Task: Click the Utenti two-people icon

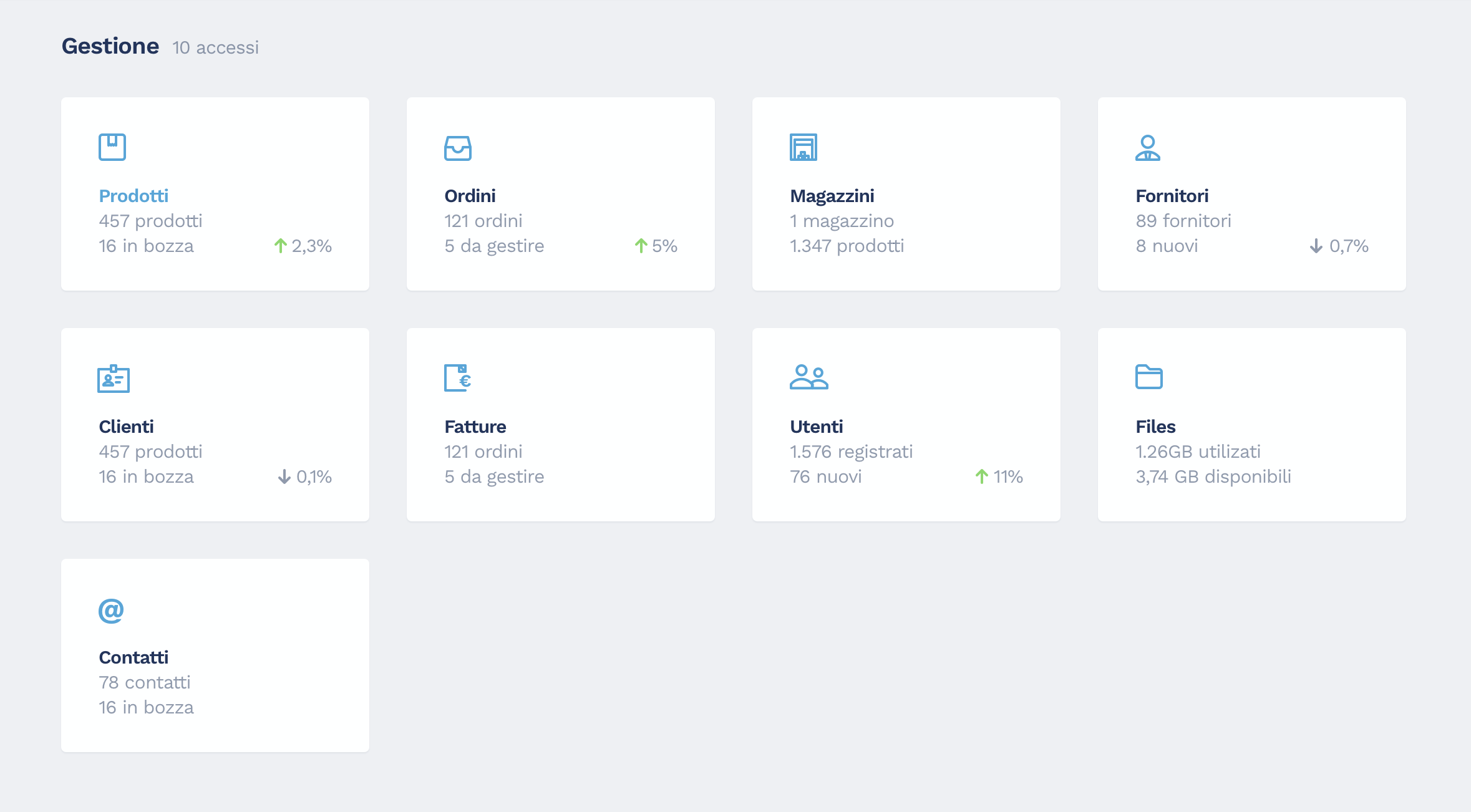Action: click(x=808, y=377)
